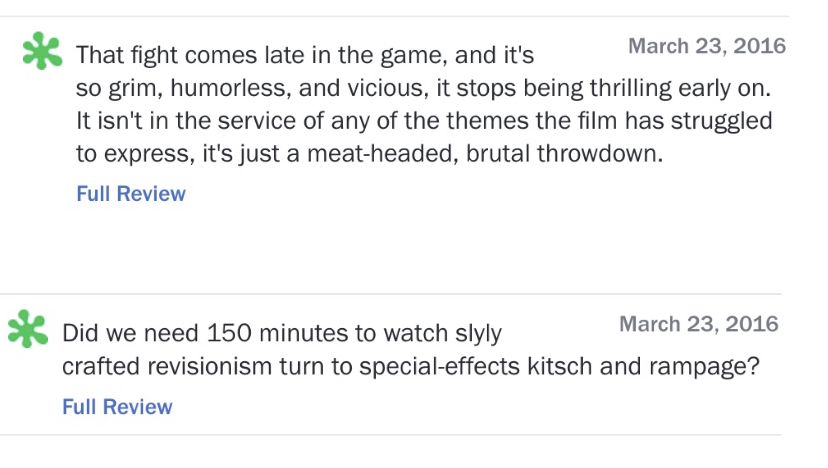This screenshot has width=828, height=468.
Task: Click the line ending "meat-headed, brutal throwdown"
Action: [370, 155]
